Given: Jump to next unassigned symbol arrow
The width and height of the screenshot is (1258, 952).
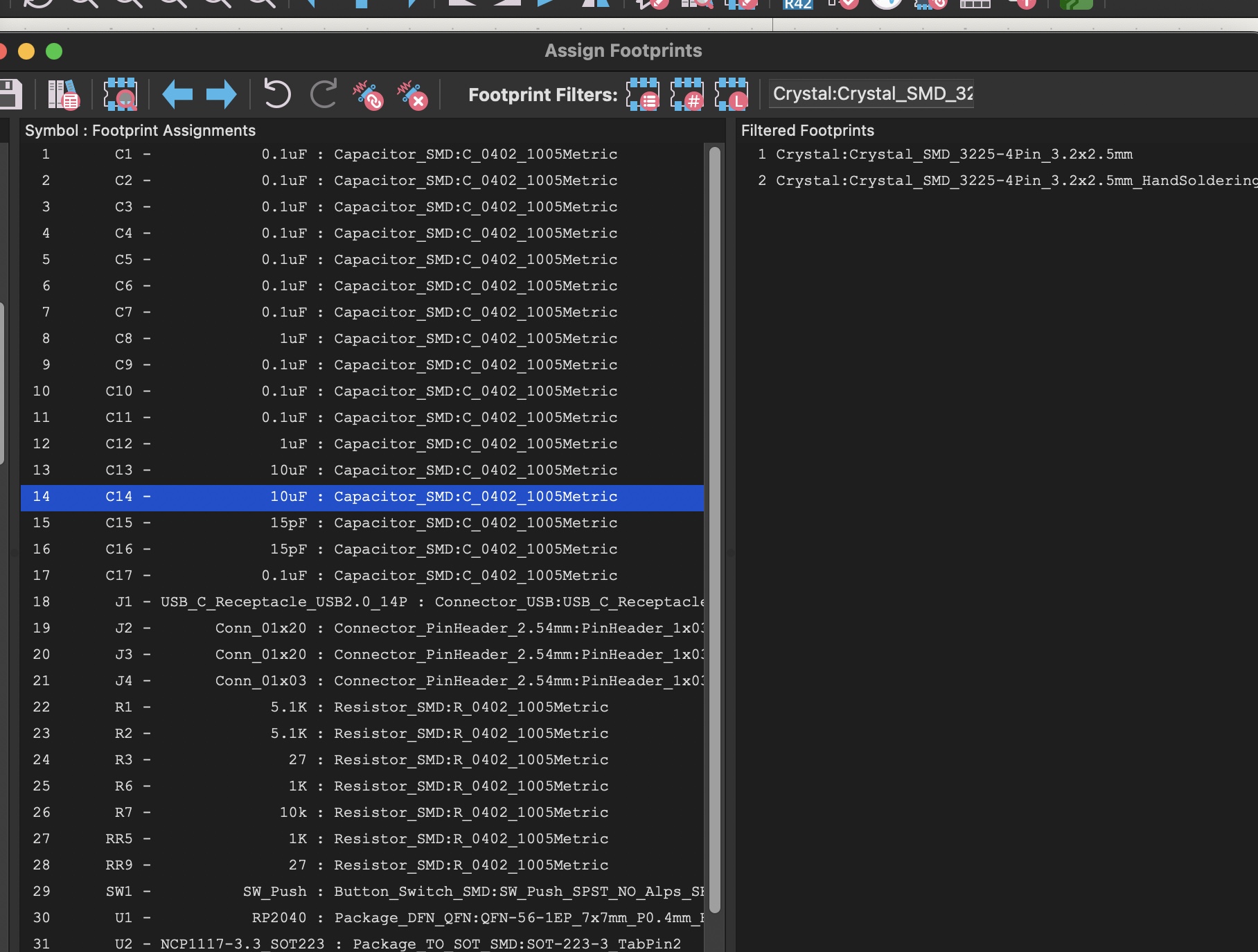Looking at the screenshot, I should tap(221, 94).
